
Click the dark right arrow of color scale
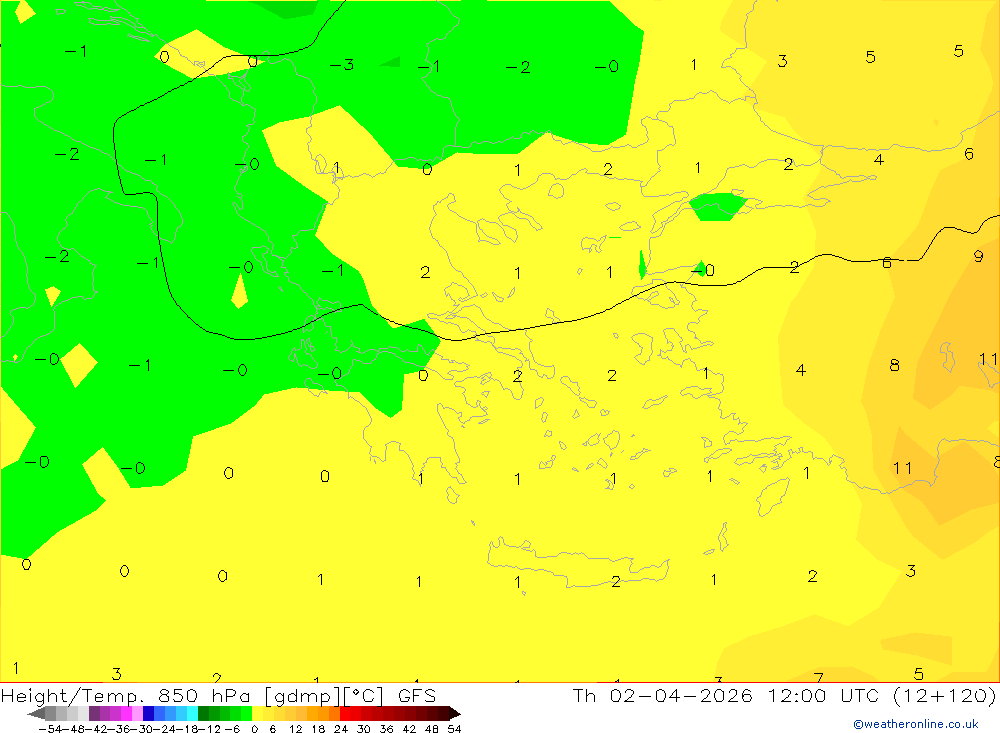pos(455,714)
